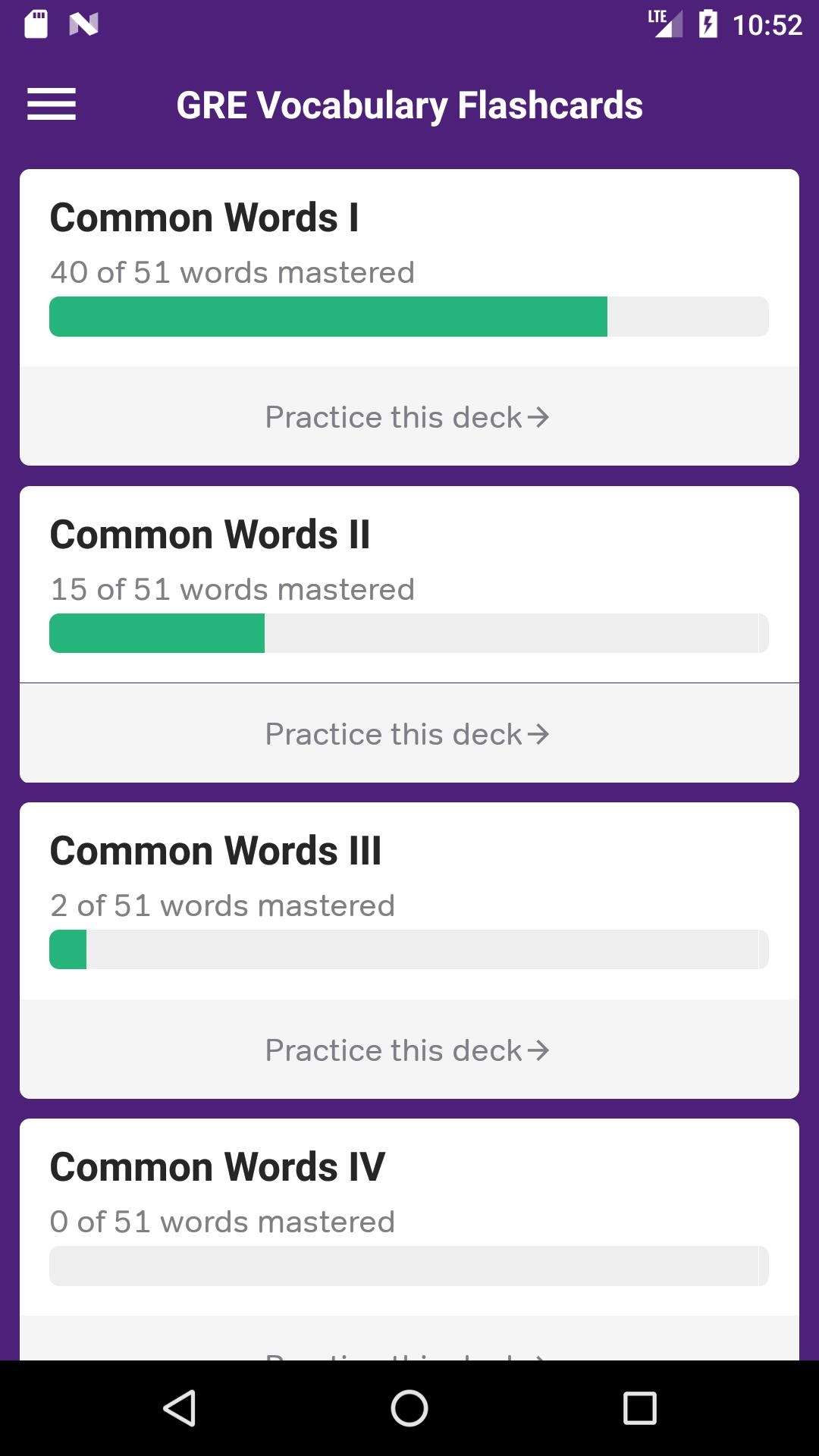The height and width of the screenshot is (1456, 819).
Task: Tap the 15 of 51 words mastered text
Action: click(x=232, y=588)
